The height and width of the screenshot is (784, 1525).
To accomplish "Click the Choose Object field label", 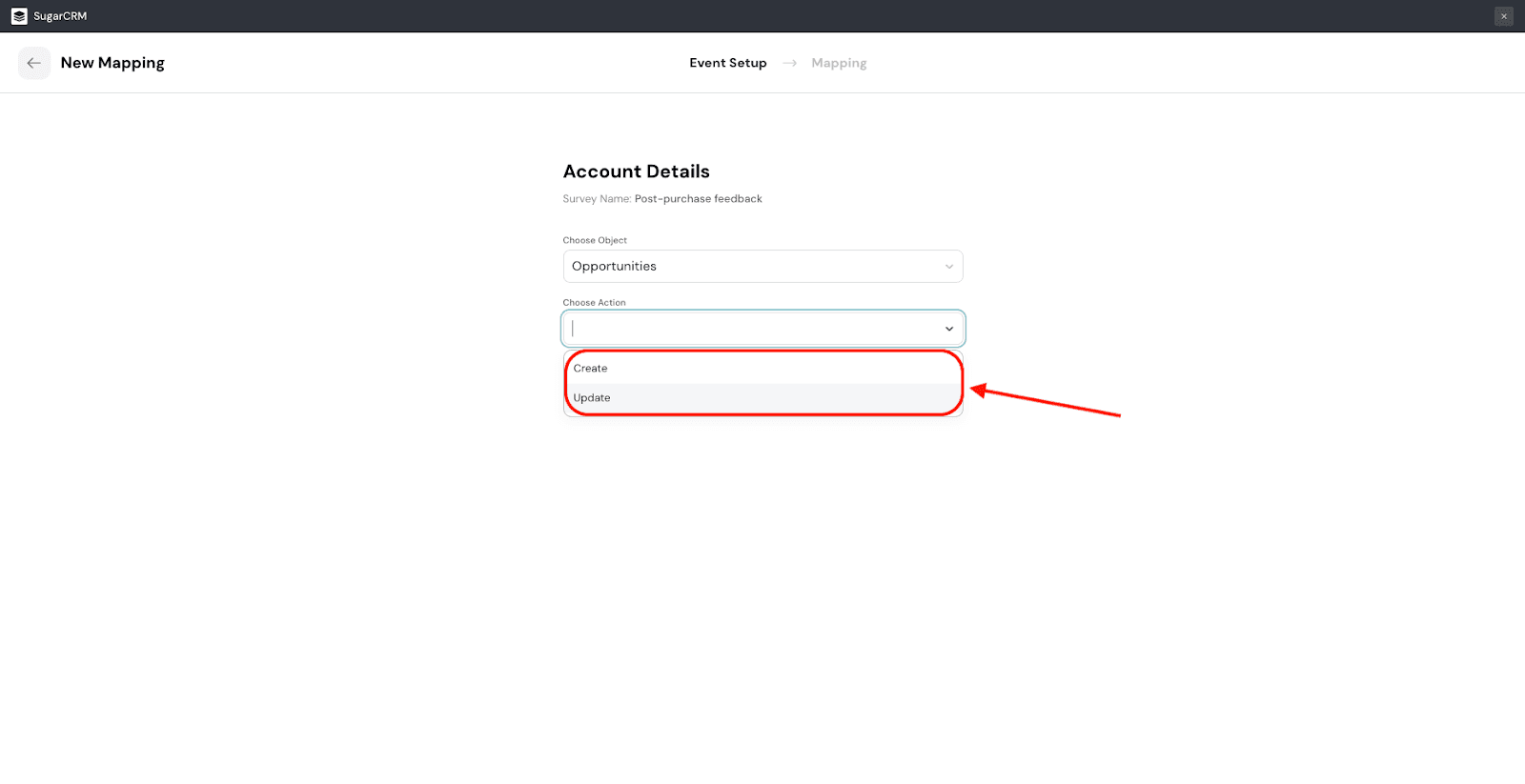I will [x=595, y=240].
